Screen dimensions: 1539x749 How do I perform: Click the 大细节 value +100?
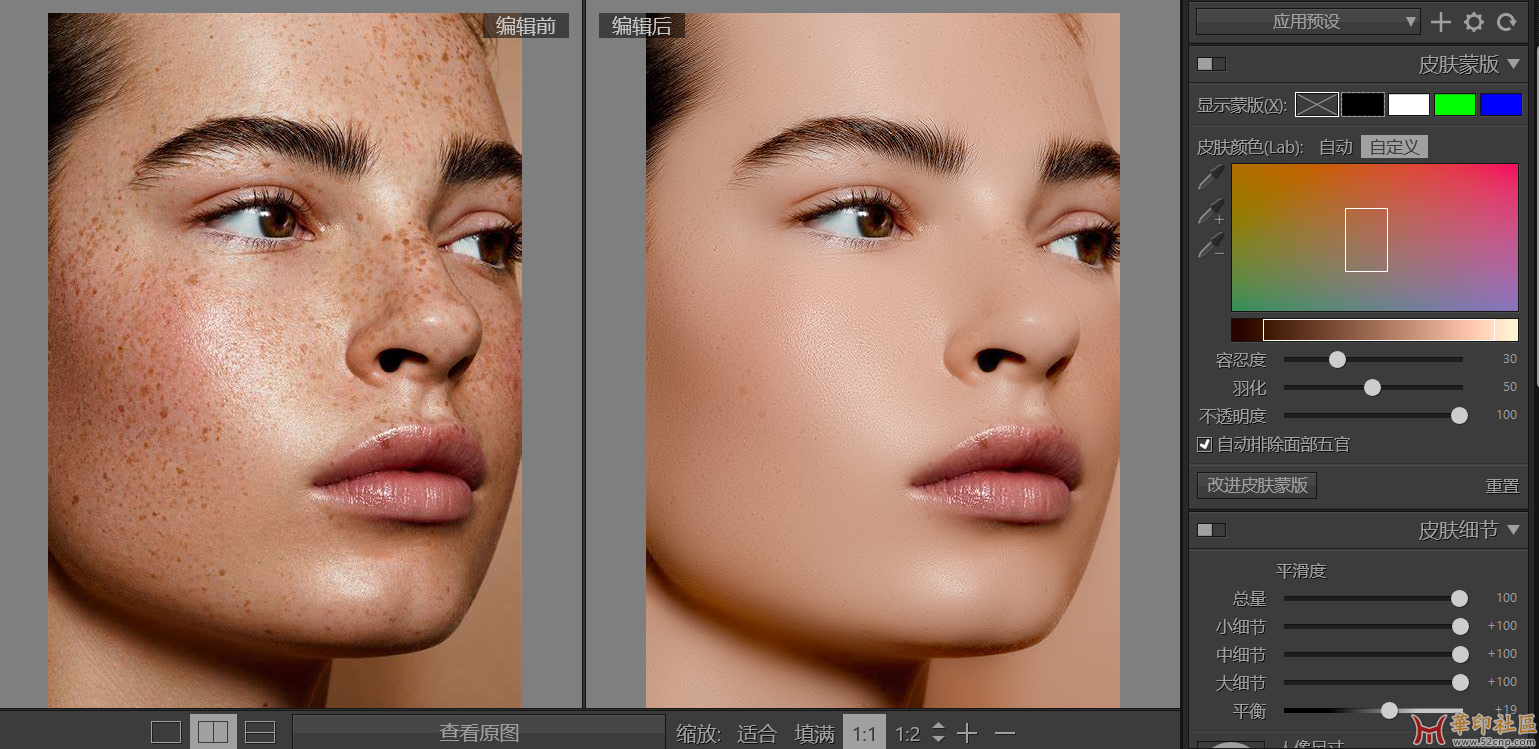[1502, 682]
